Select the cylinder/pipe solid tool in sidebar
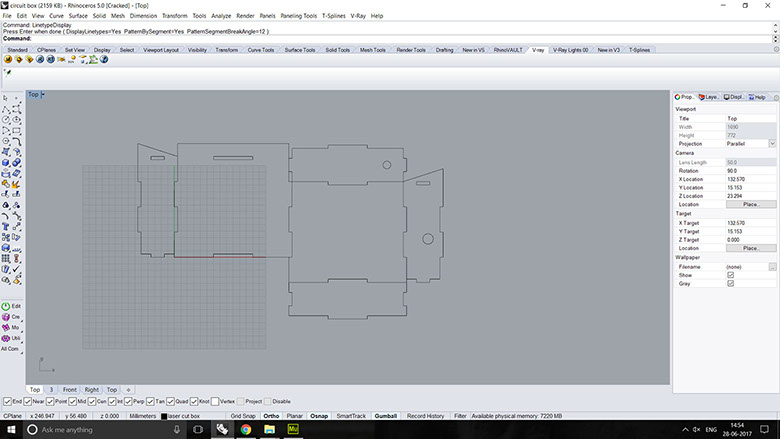This screenshot has width=780, height=439. point(16,163)
